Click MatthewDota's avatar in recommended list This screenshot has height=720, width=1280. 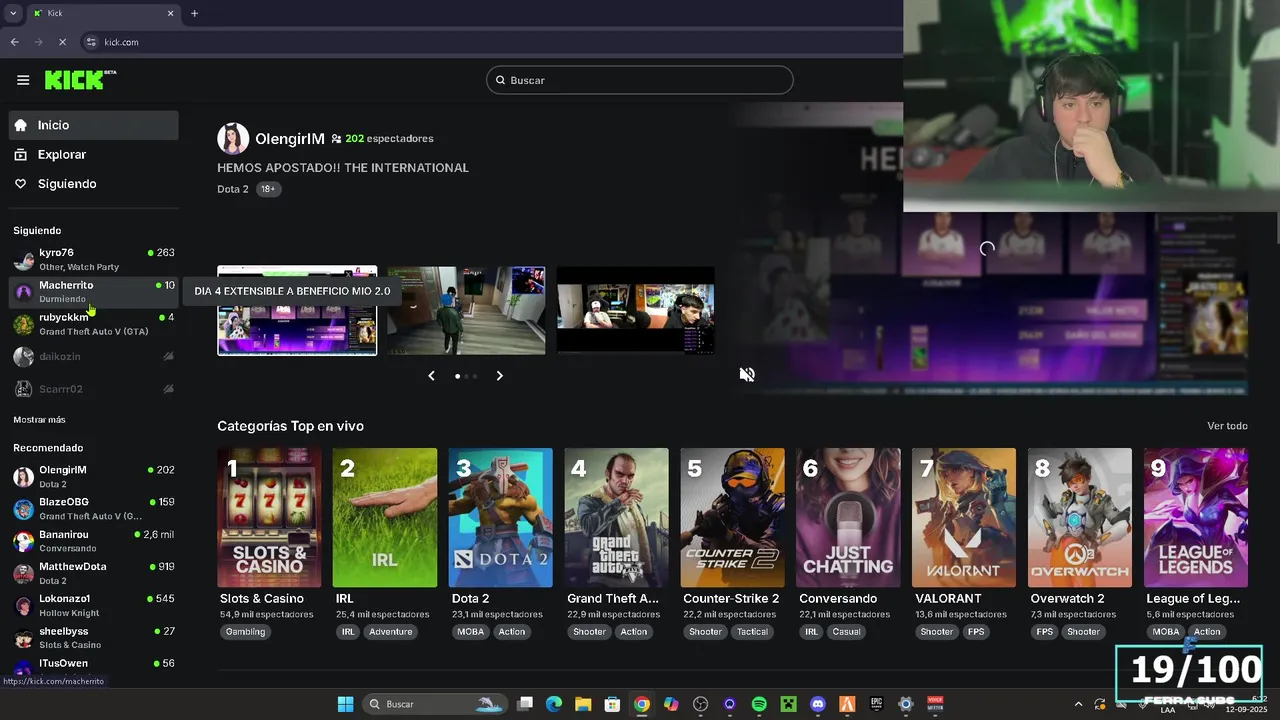click(x=23, y=573)
